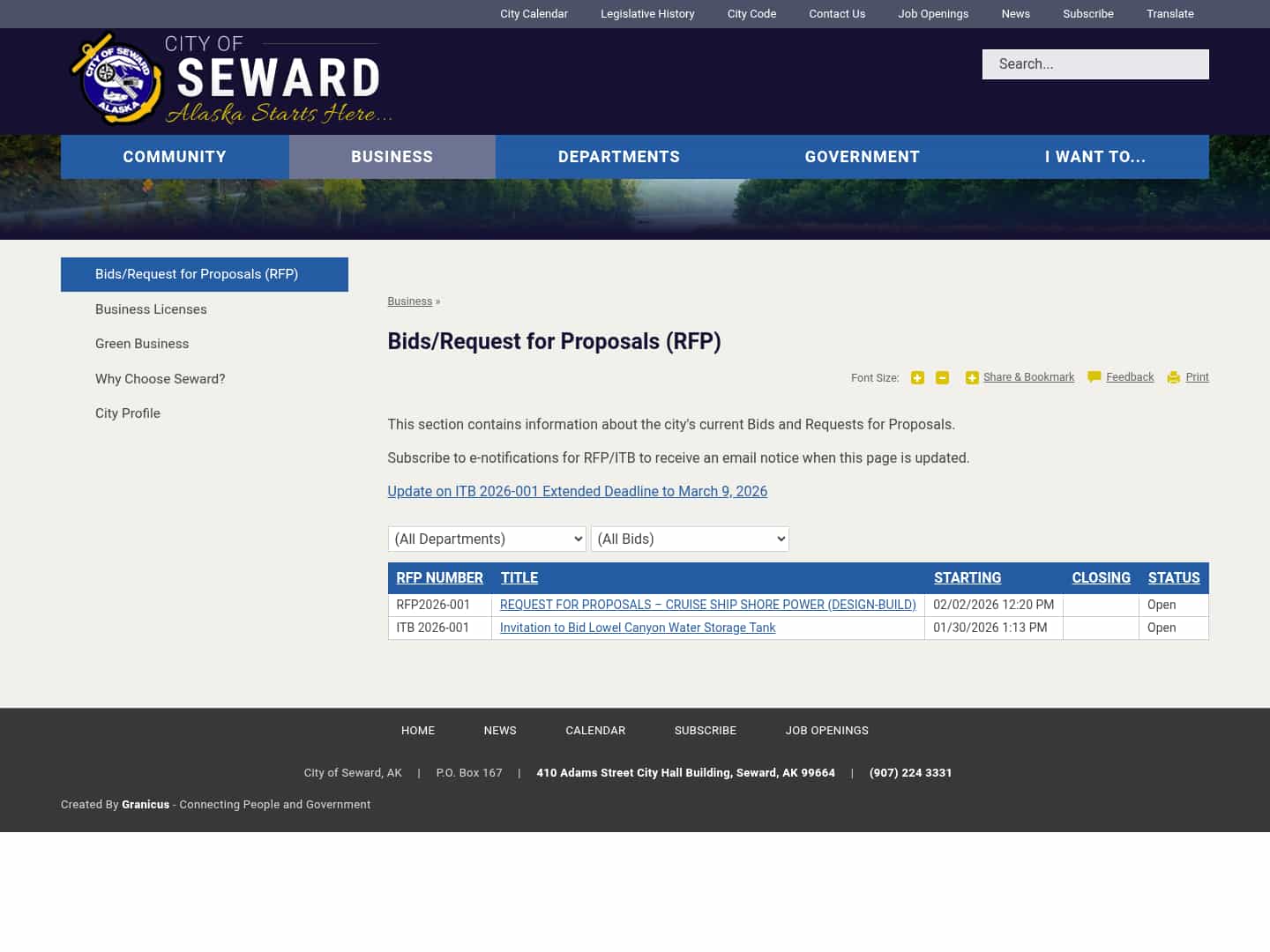1270x952 pixels.
Task: Open the DEPARTMENTS menu
Action: [618, 156]
